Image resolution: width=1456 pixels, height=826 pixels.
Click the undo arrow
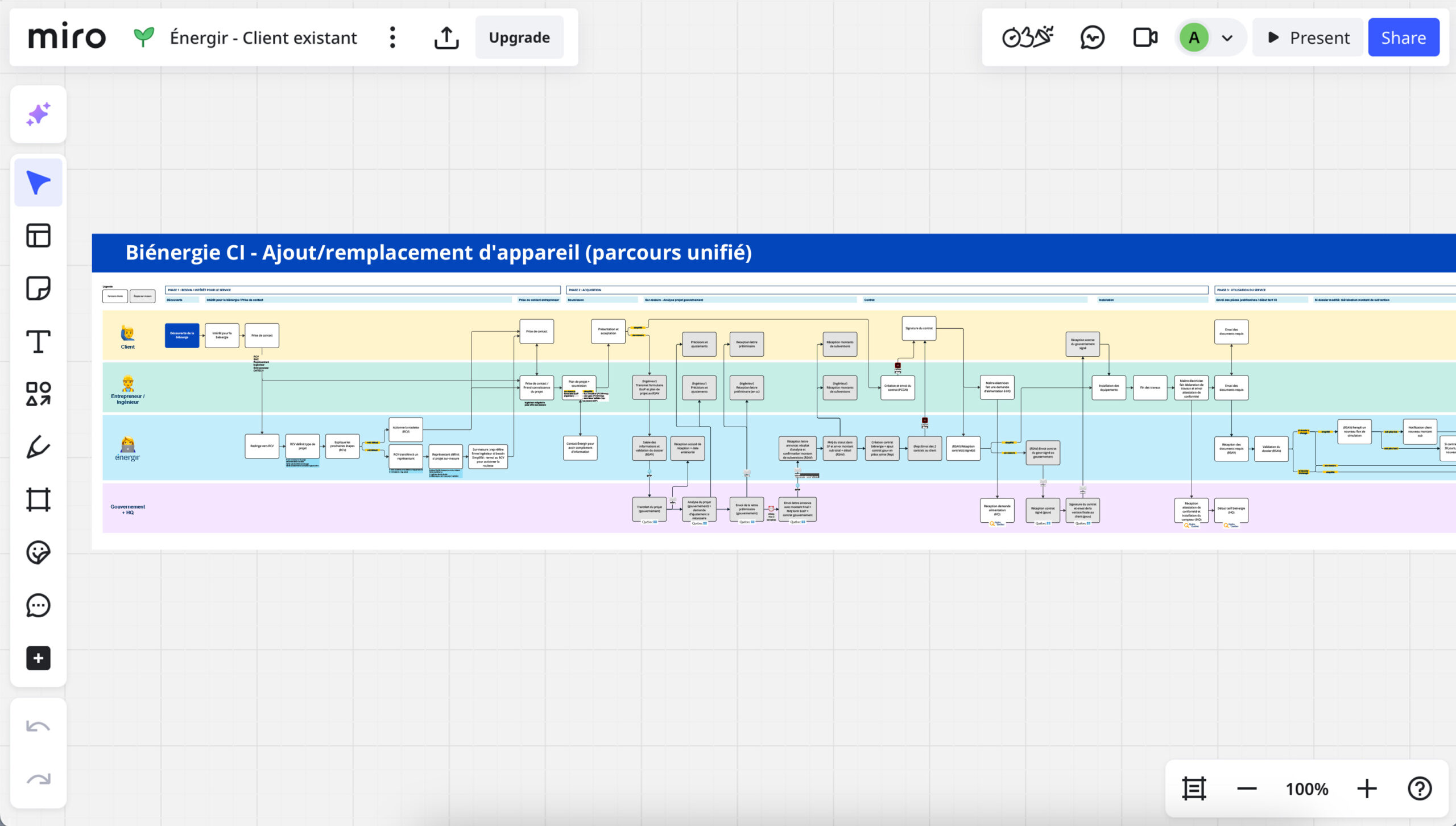(x=38, y=727)
